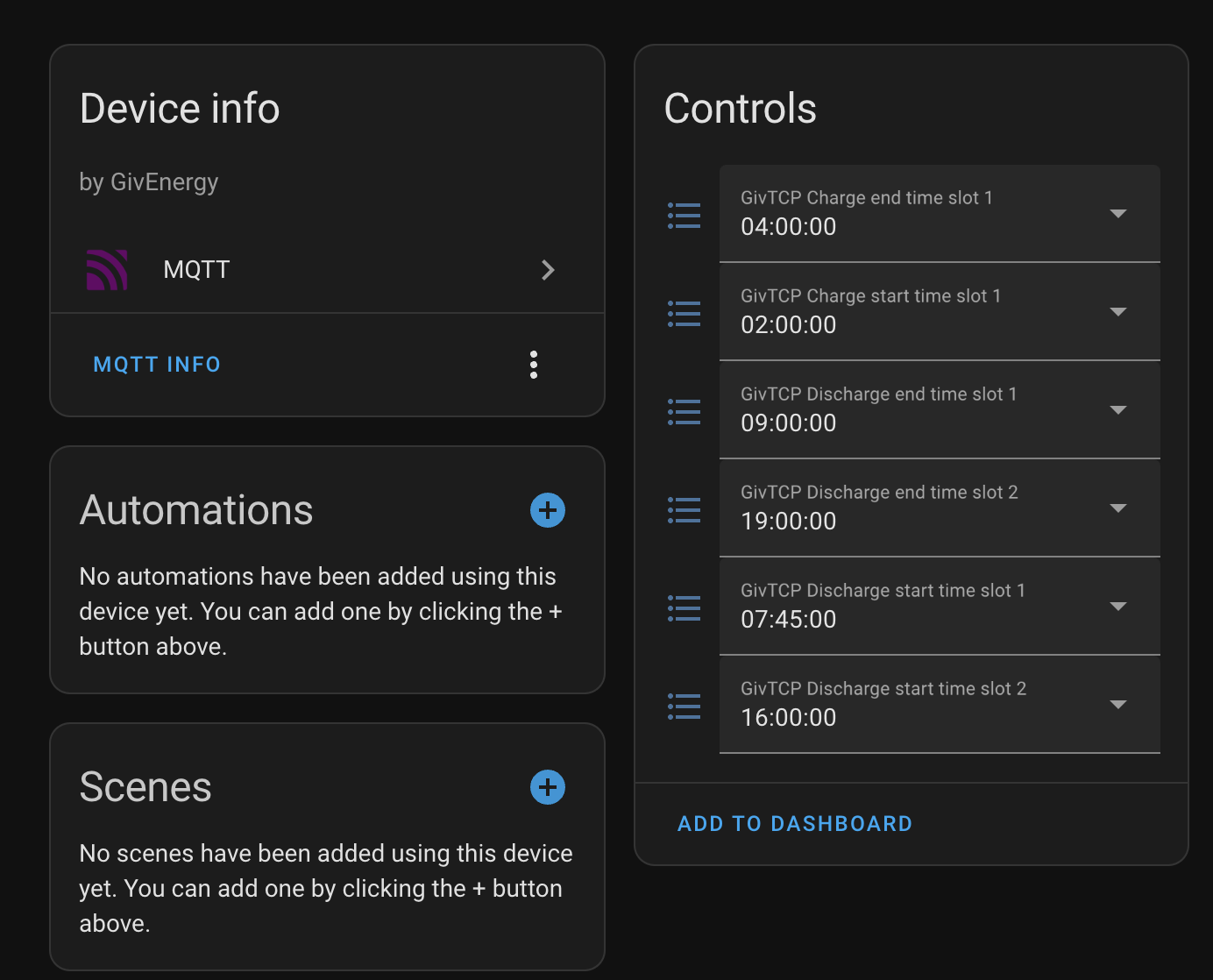Click list icon beside Discharge end time slot 2
The width and height of the screenshot is (1213, 980).
coord(684,509)
